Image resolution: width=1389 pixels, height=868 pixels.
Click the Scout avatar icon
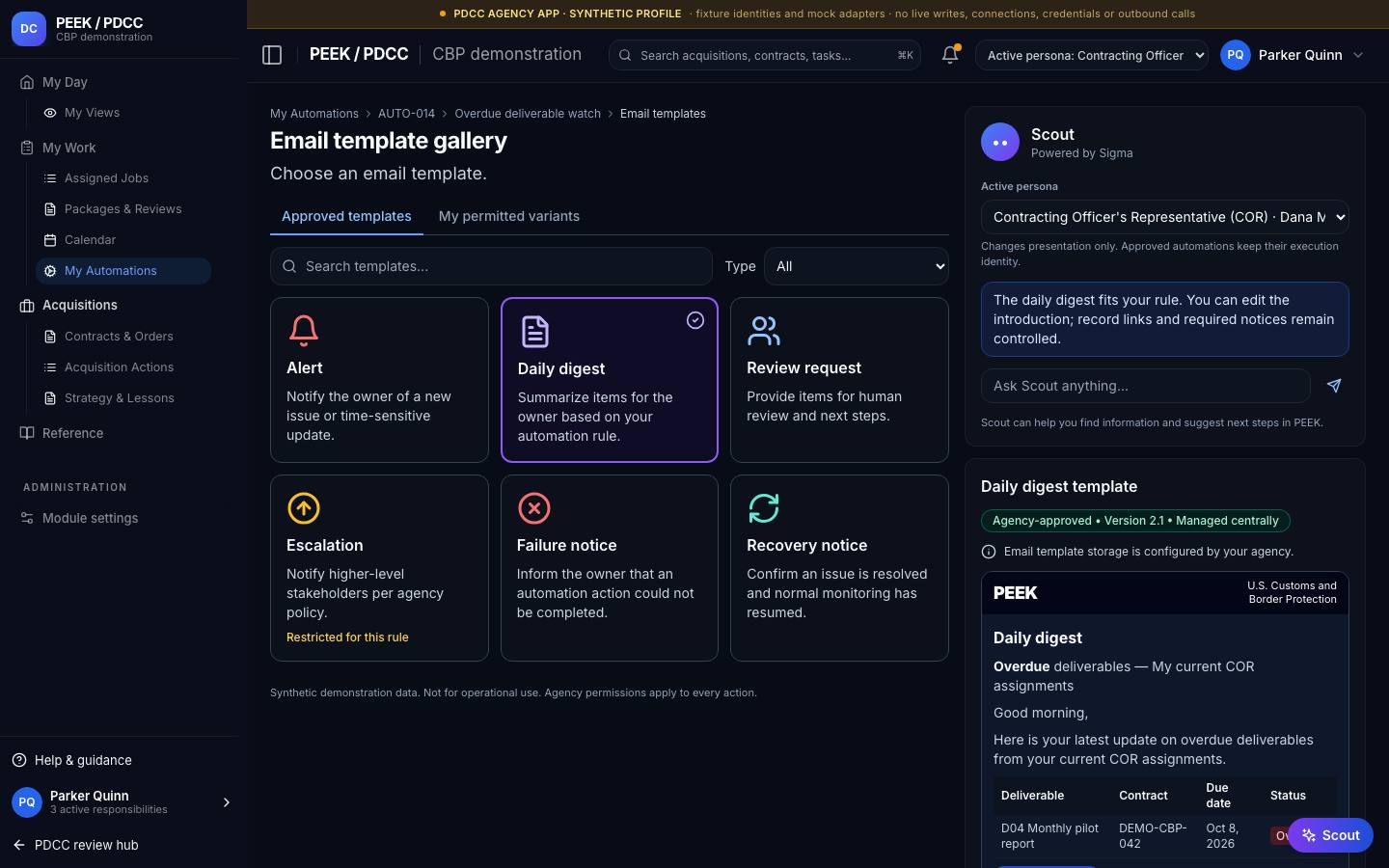(1000, 143)
